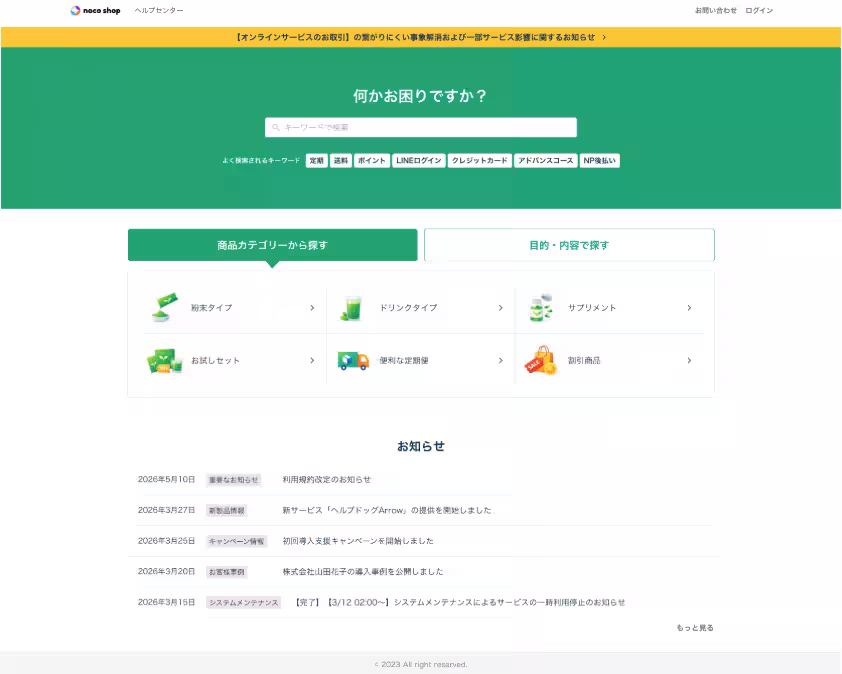Image resolution: width=842 pixels, height=674 pixels.
Task: Select the 送料 keyword tag
Action: tap(341, 161)
